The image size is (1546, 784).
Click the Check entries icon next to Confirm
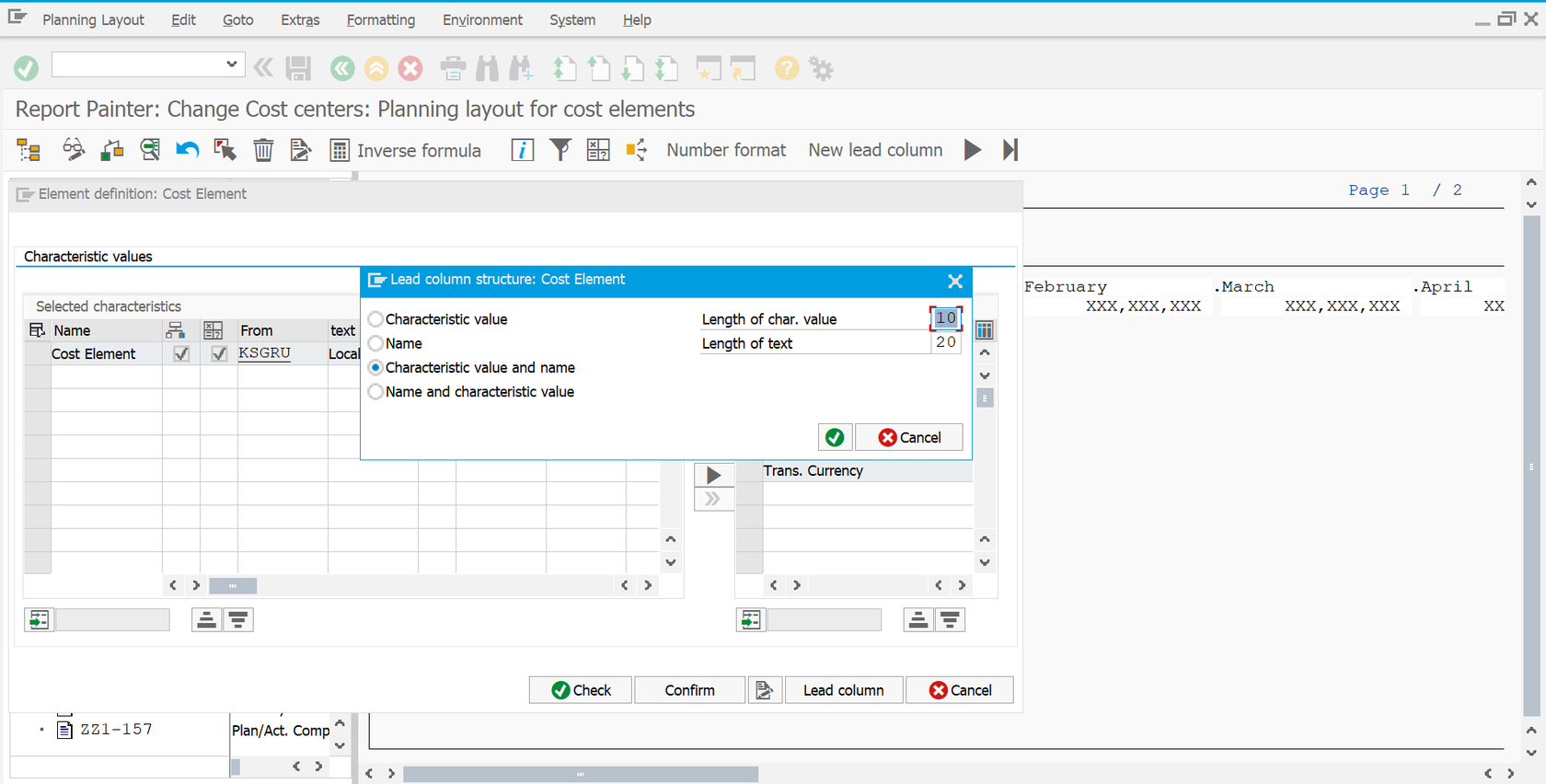click(764, 690)
